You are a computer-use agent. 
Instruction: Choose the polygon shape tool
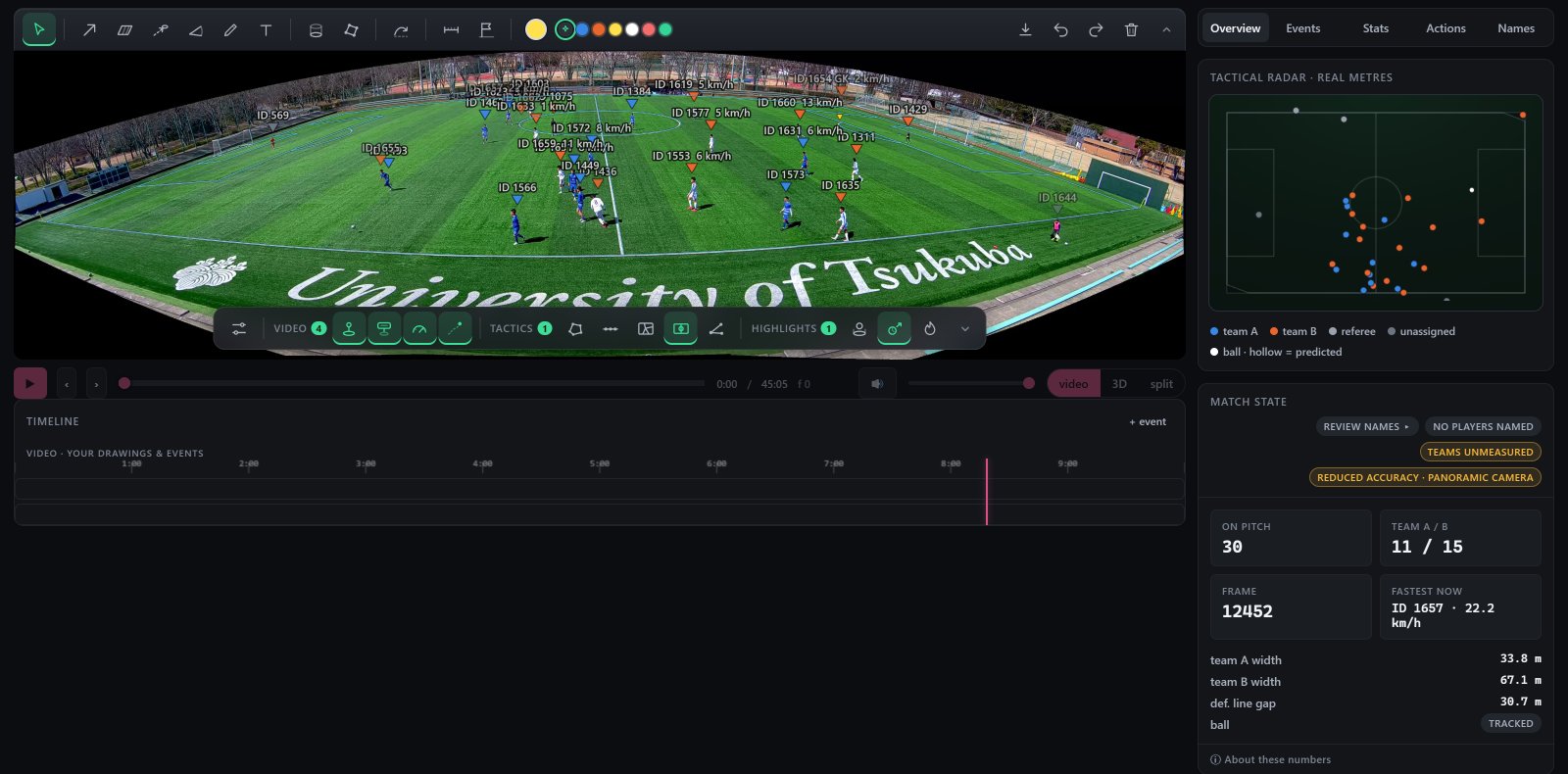[x=351, y=29]
